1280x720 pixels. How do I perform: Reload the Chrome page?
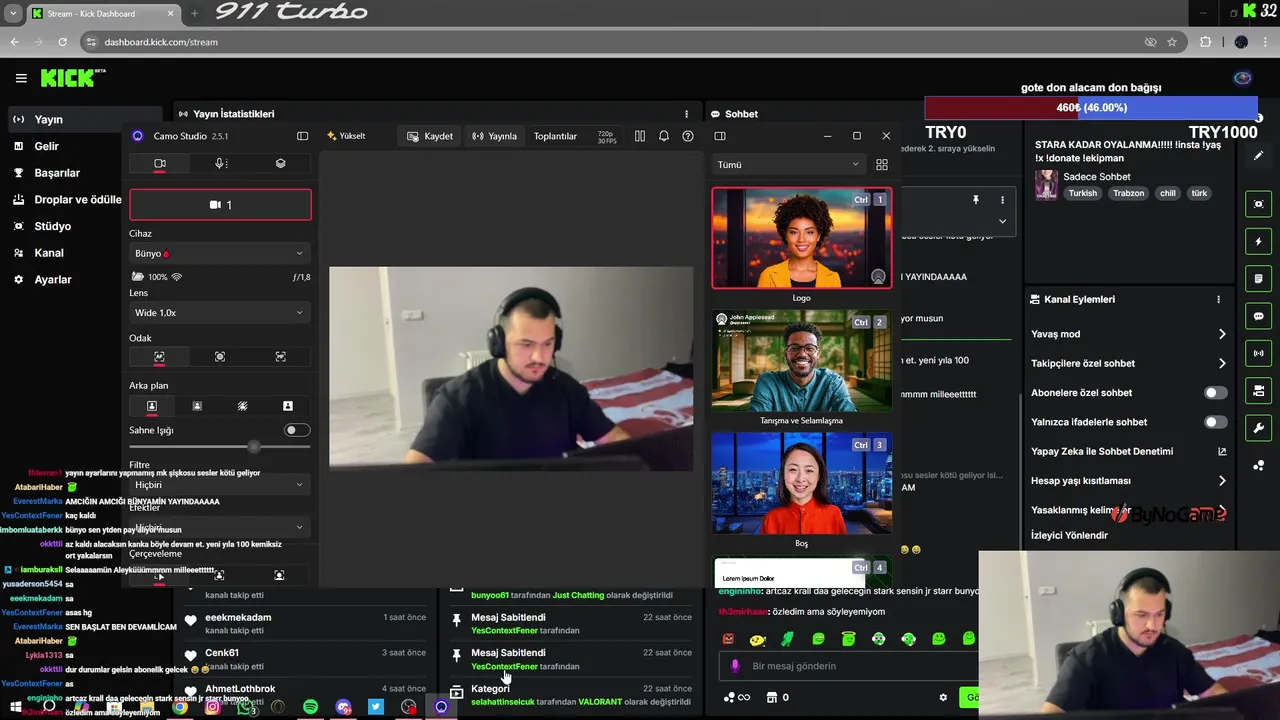[x=62, y=42]
